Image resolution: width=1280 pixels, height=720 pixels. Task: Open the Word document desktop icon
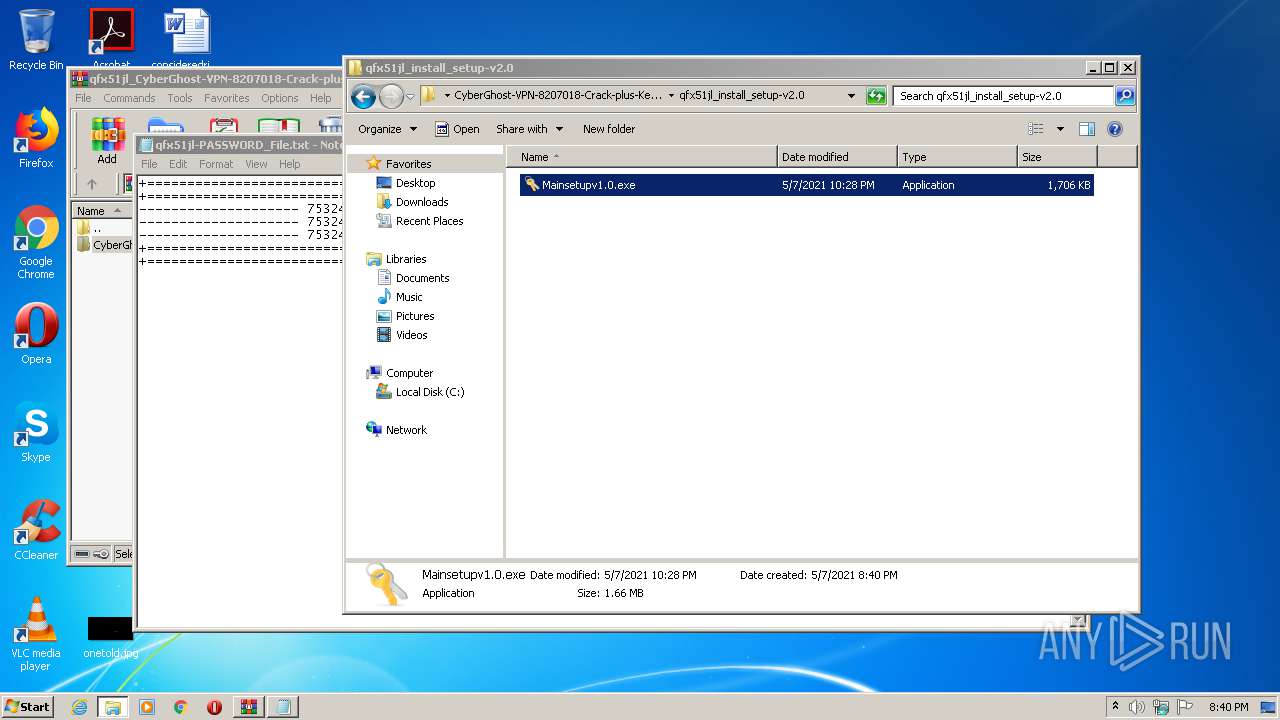coord(186,38)
